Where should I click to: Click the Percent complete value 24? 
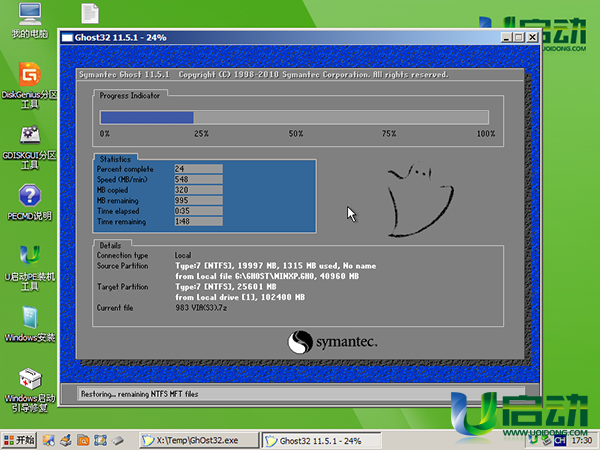(199, 169)
